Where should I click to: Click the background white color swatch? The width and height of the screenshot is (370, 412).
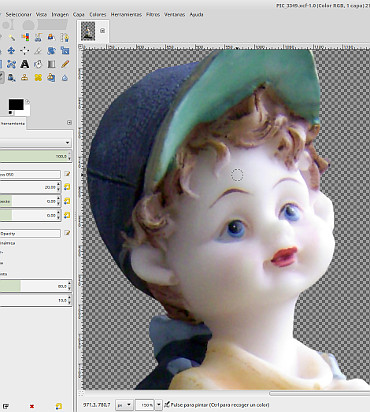click(x=26, y=112)
